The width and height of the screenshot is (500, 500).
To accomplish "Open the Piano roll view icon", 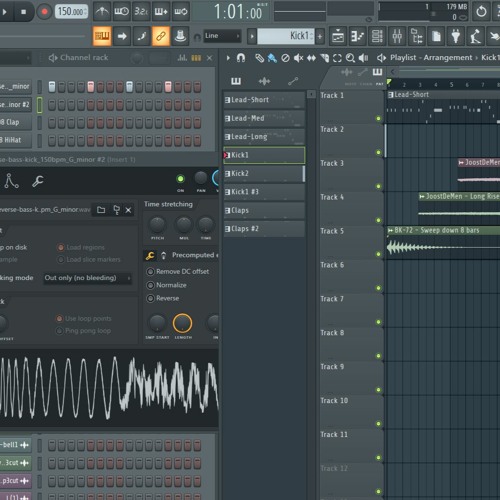I will tap(357, 36).
